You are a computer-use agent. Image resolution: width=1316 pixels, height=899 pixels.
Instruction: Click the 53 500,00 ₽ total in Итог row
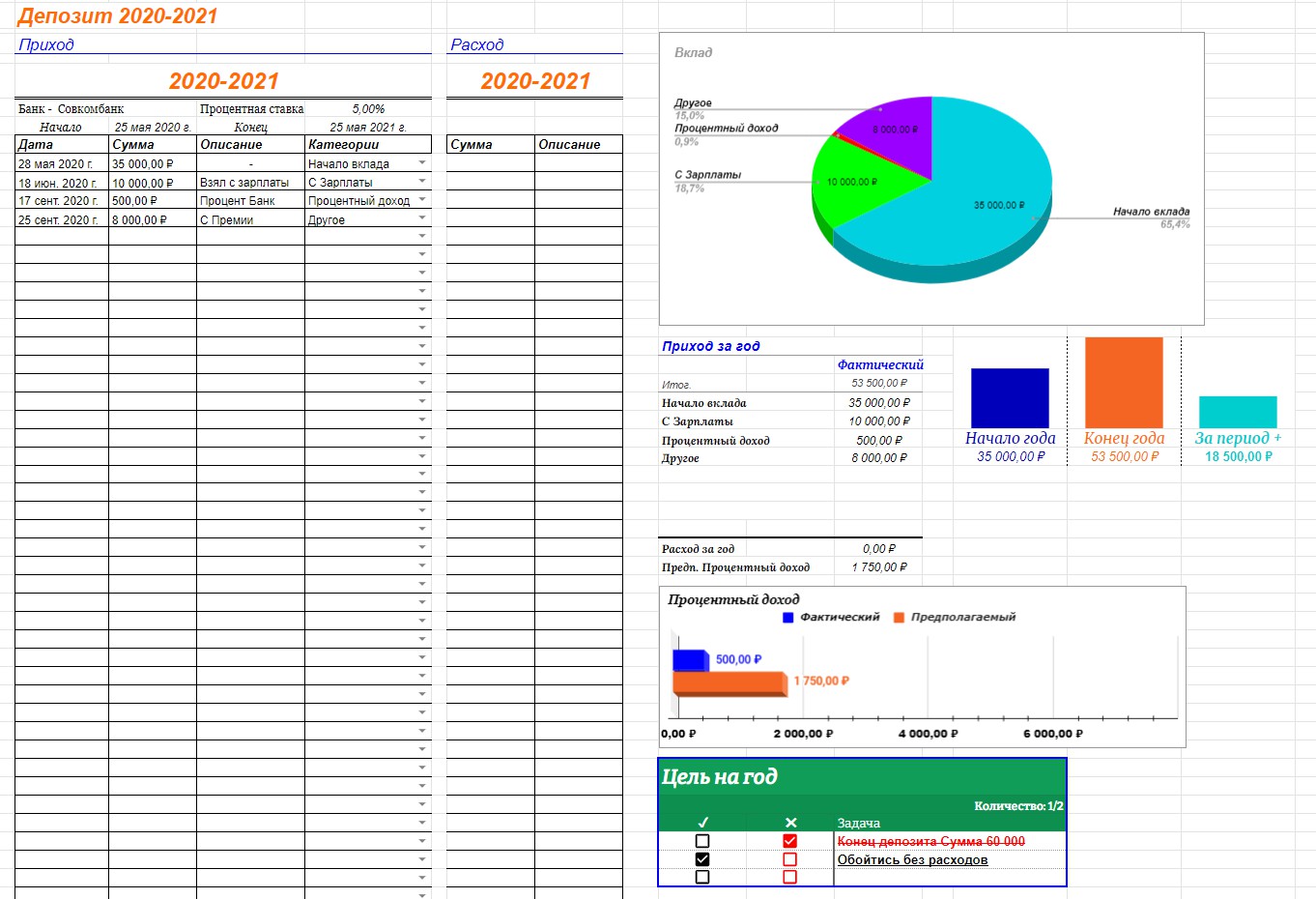879,383
